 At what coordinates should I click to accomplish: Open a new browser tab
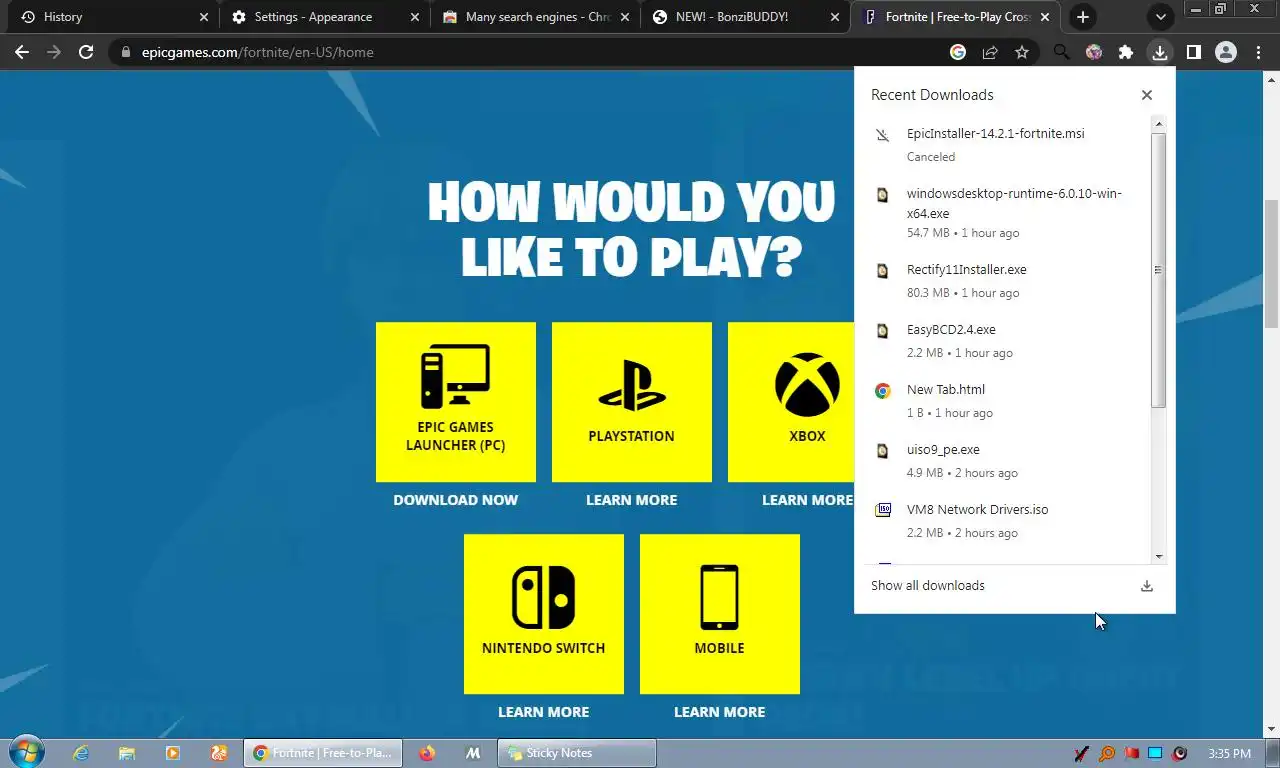point(1083,17)
